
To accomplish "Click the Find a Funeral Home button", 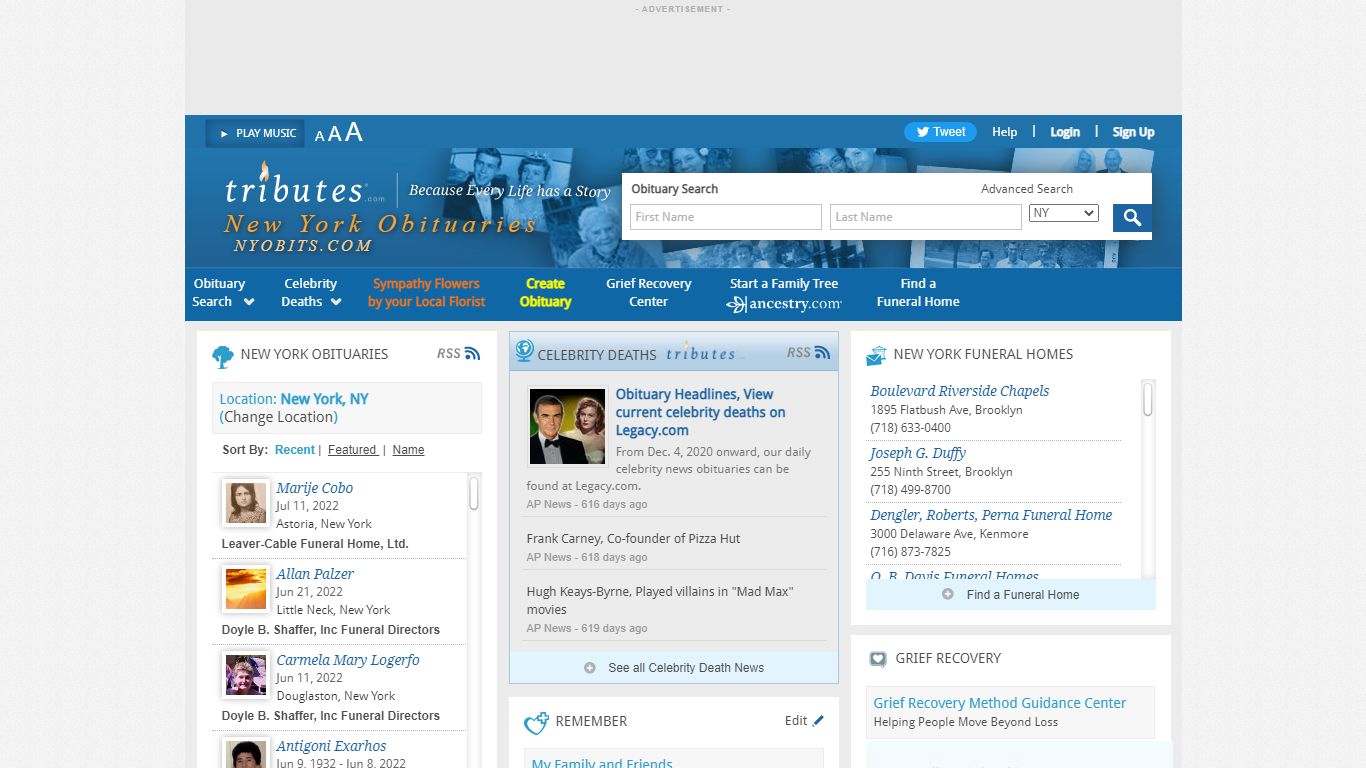I will [1011, 595].
